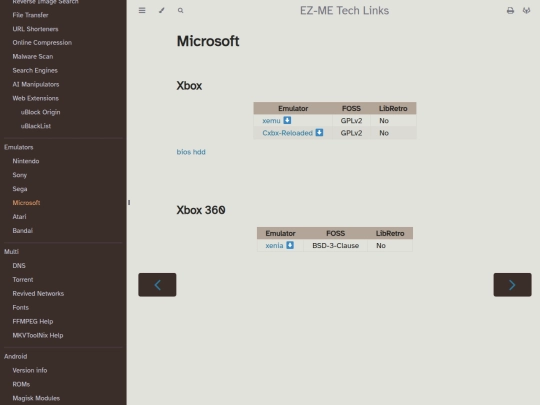Click the Android section heading
The image size is (540, 405).
coord(15,356)
